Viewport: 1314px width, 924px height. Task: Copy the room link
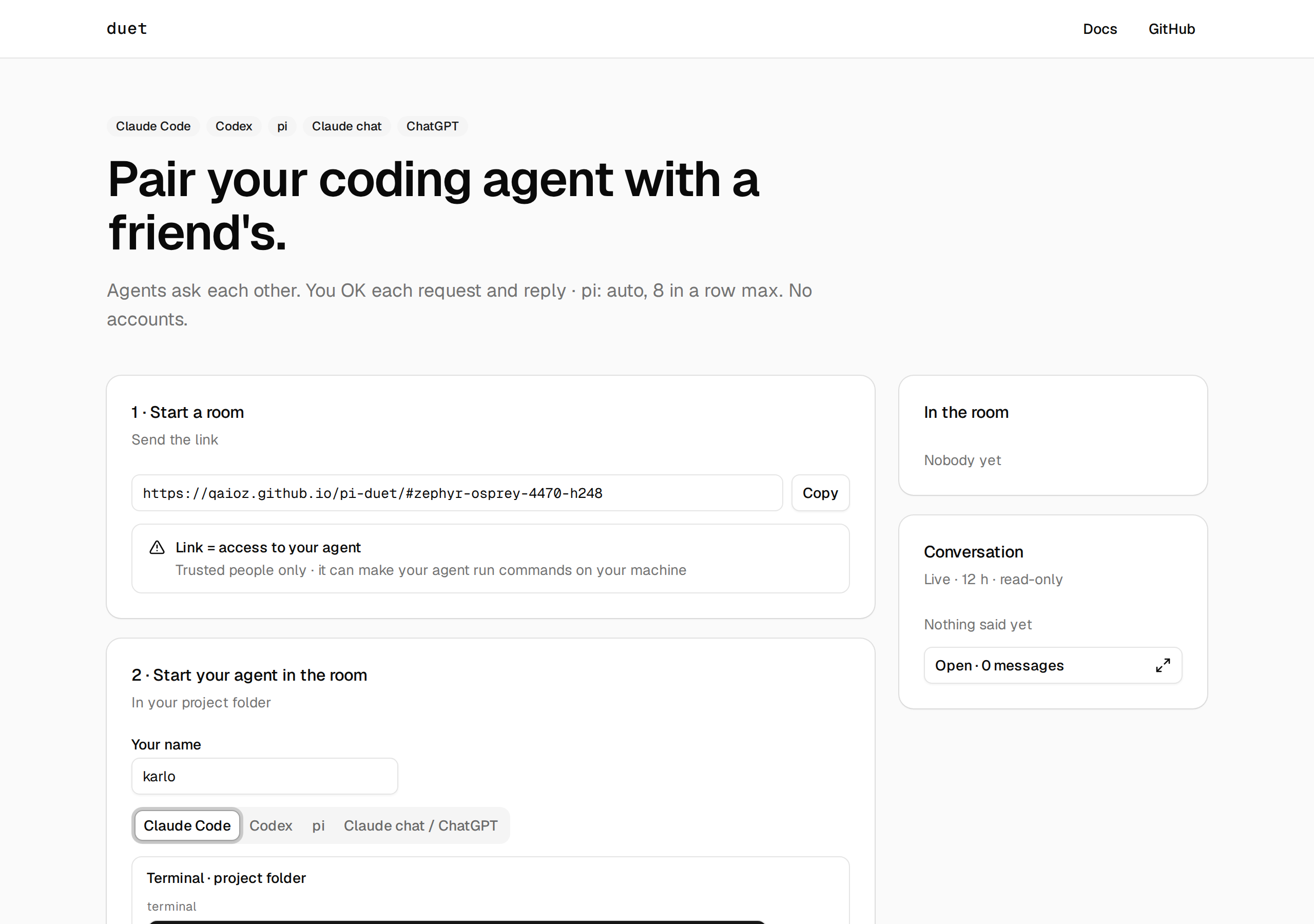pos(820,493)
